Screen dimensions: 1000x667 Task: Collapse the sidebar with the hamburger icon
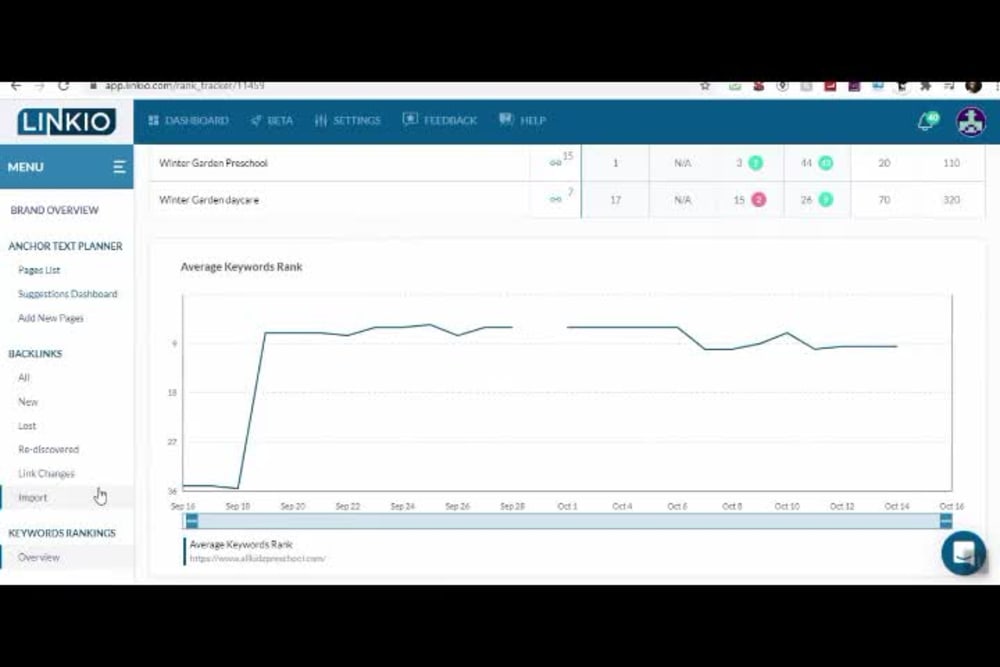click(x=119, y=167)
